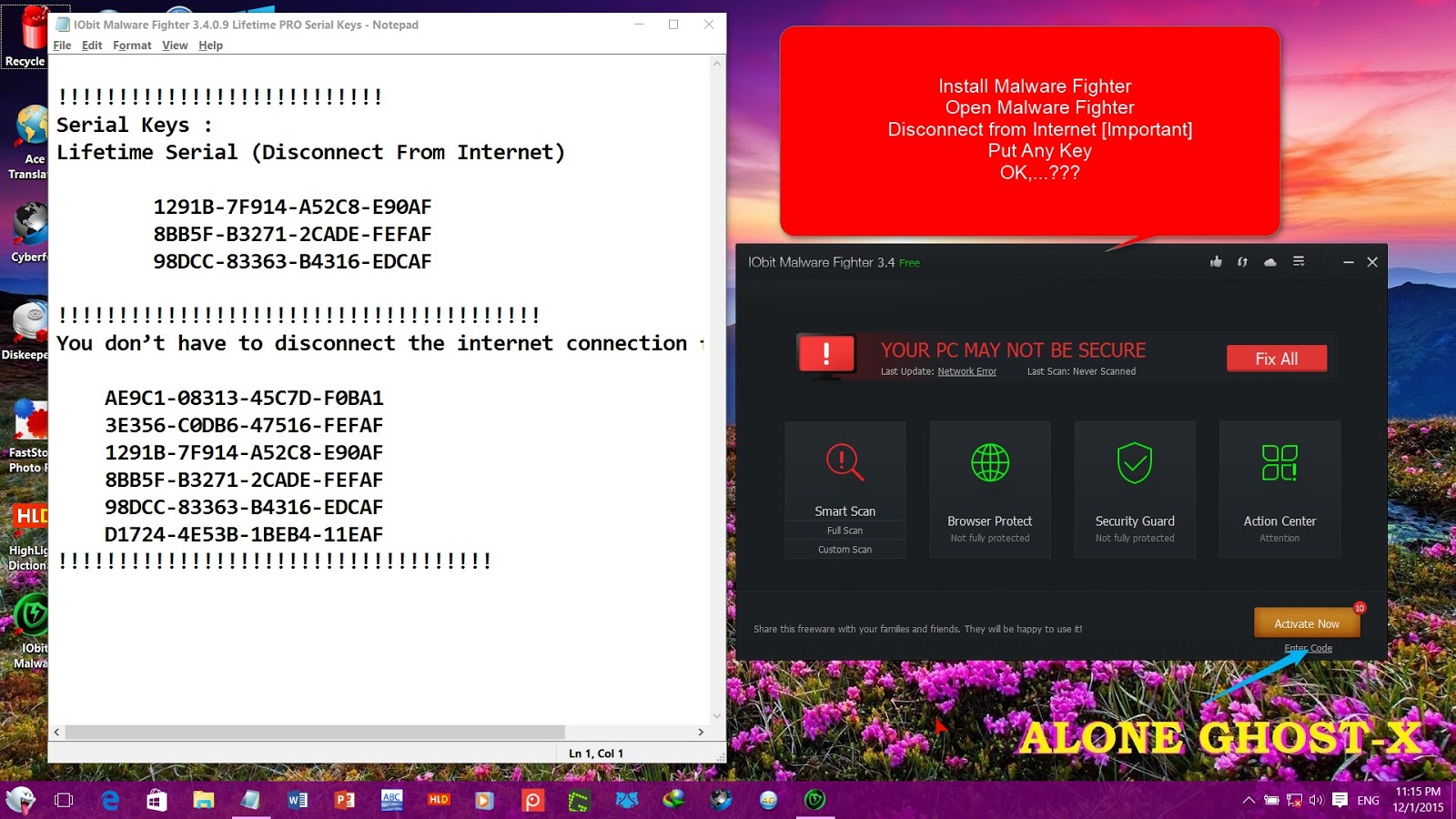Open the Windows Store taskbar icon
1456x819 pixels.
[157, 800]
